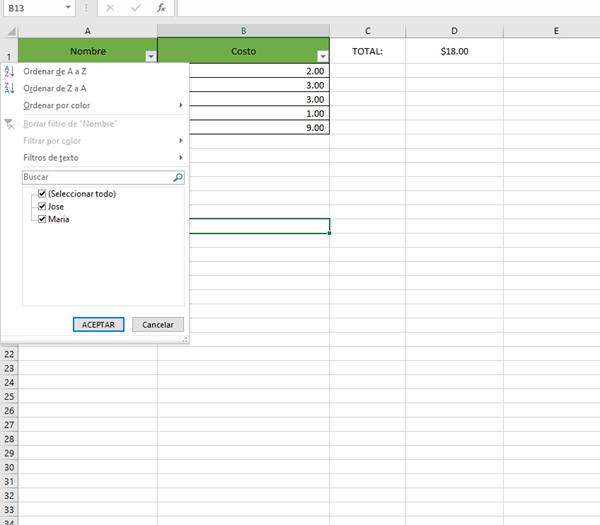Screen dimensions: 600x525
Task: Expand the Name Box dropdown arrow
Action: [x=68, y=7]
